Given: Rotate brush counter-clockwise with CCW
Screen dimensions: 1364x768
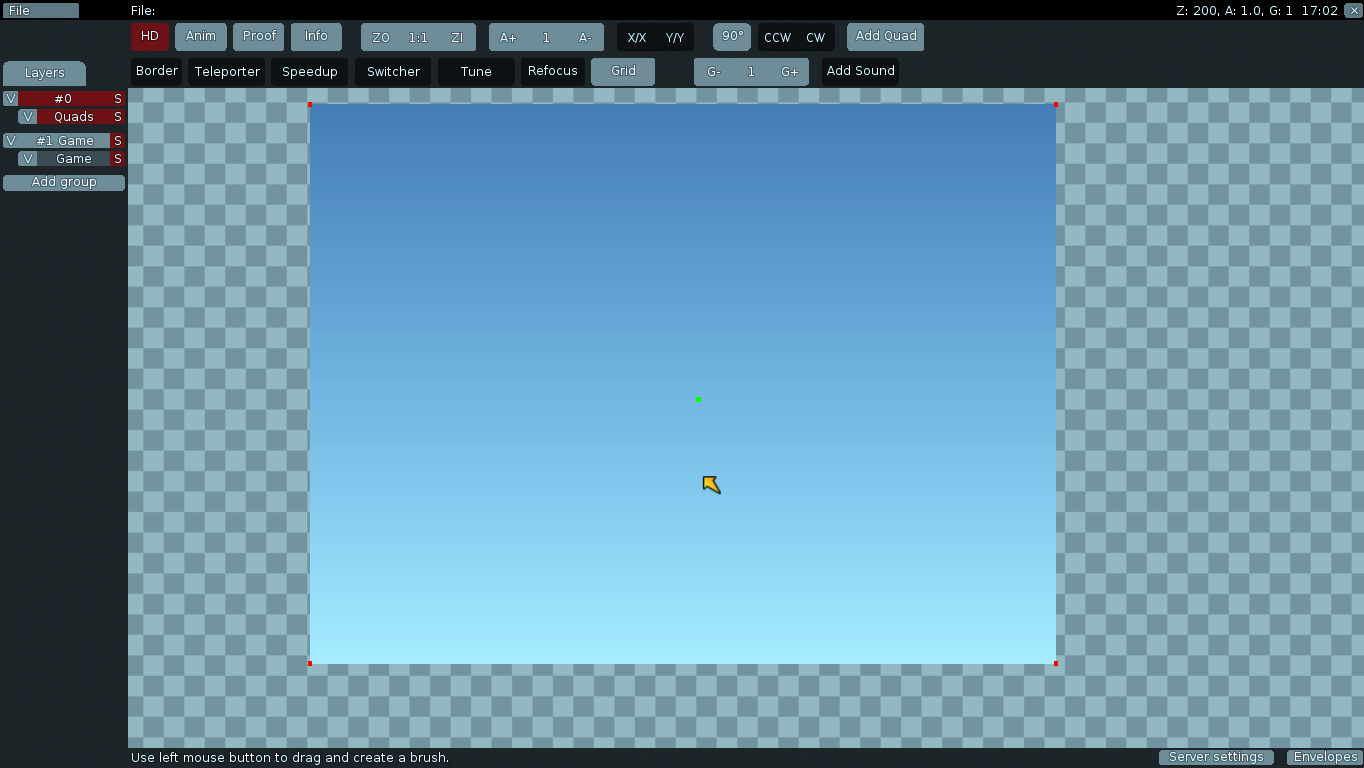Looking at the screenshot, I should (777, 38).
